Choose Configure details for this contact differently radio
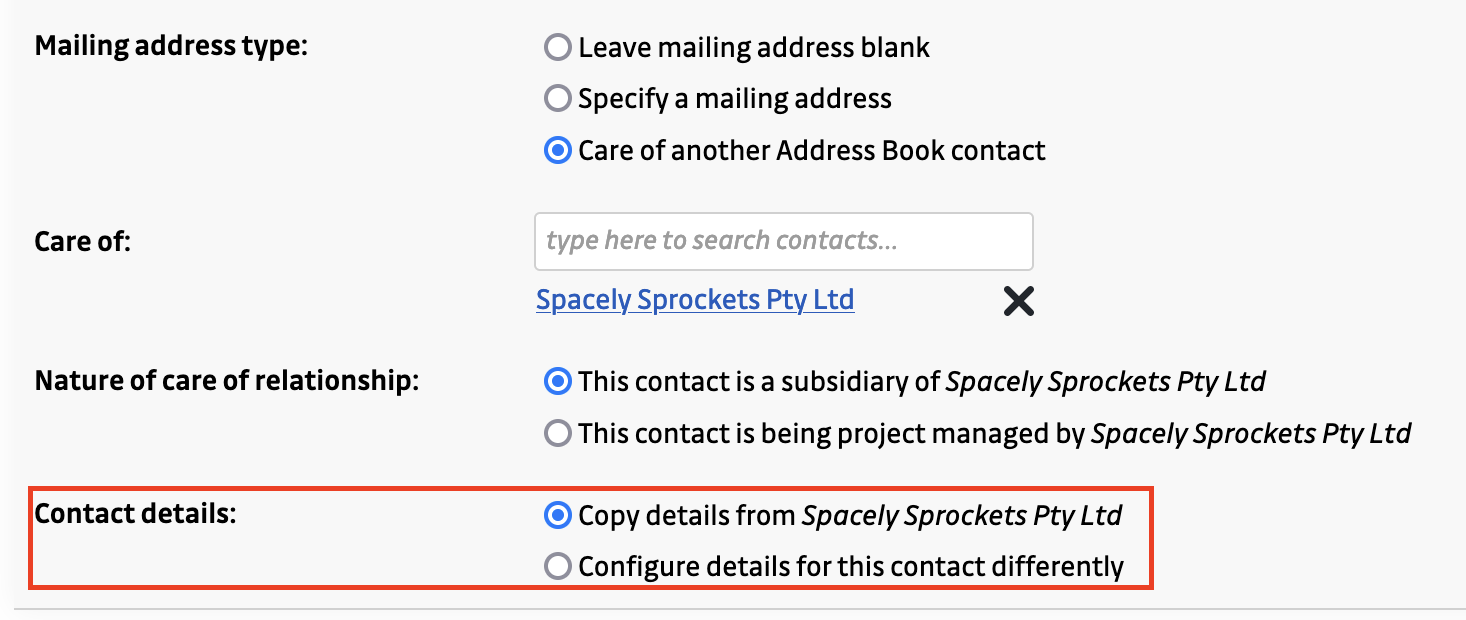The image size is (1466, 620). pos(557,567)
